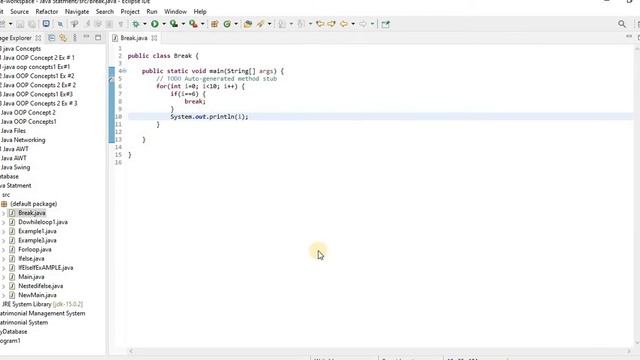Expand the Main.java tree node
Screen dimensions: 640x360
(x=4, y=277)
